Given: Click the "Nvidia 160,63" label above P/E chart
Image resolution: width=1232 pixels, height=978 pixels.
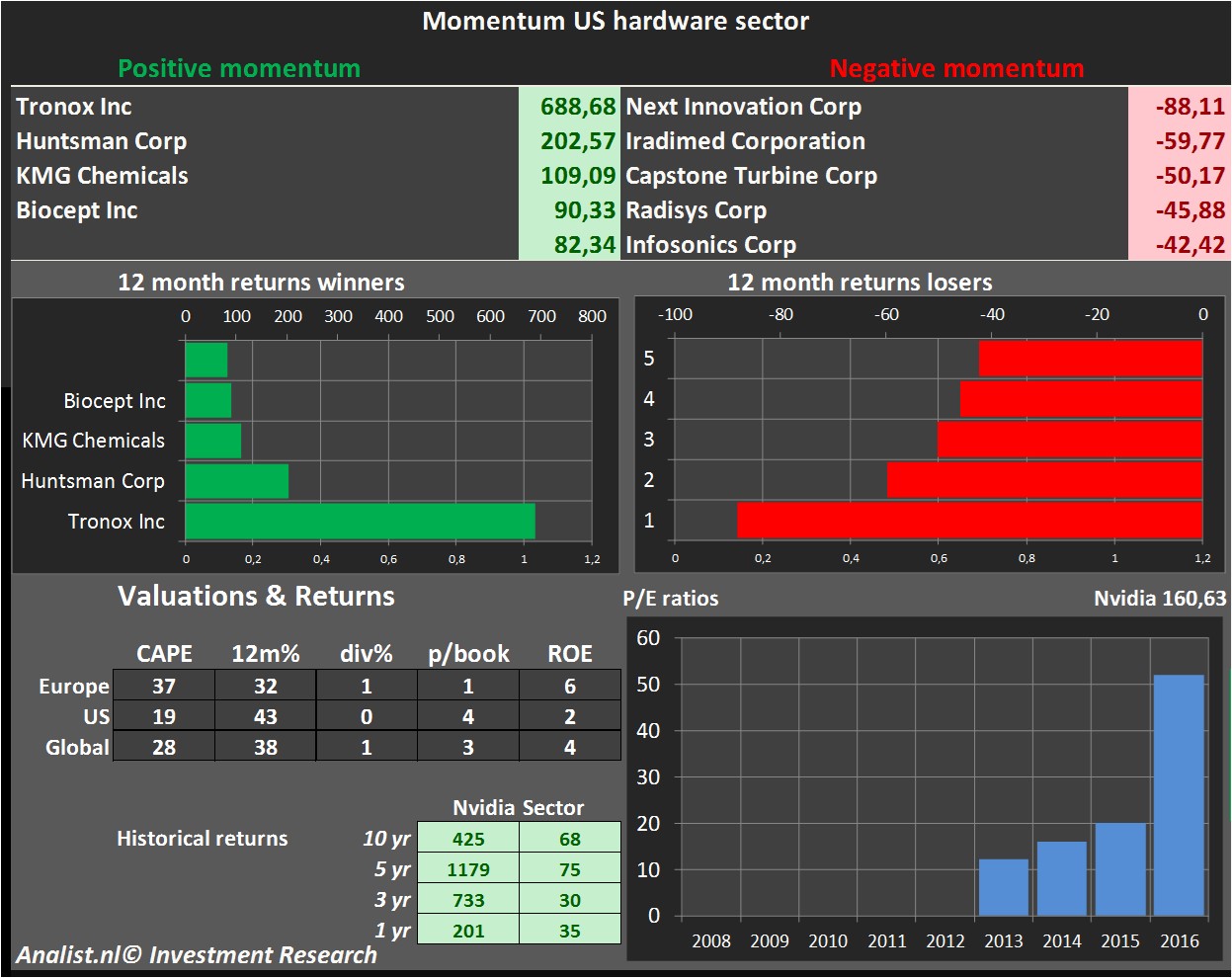Looking at the screenshot, I should (1160, 599).
